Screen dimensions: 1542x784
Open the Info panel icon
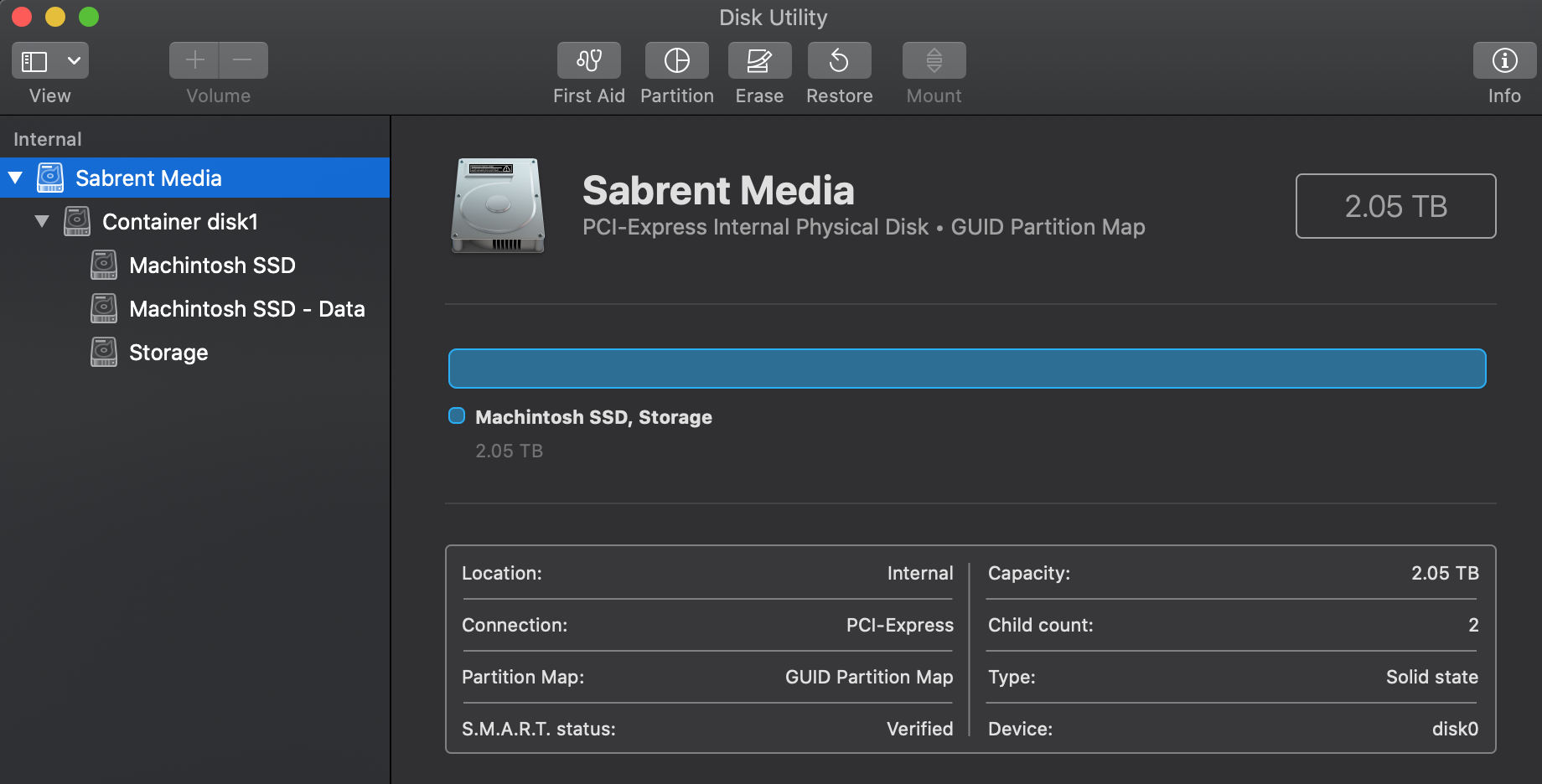pos(1504,60)
